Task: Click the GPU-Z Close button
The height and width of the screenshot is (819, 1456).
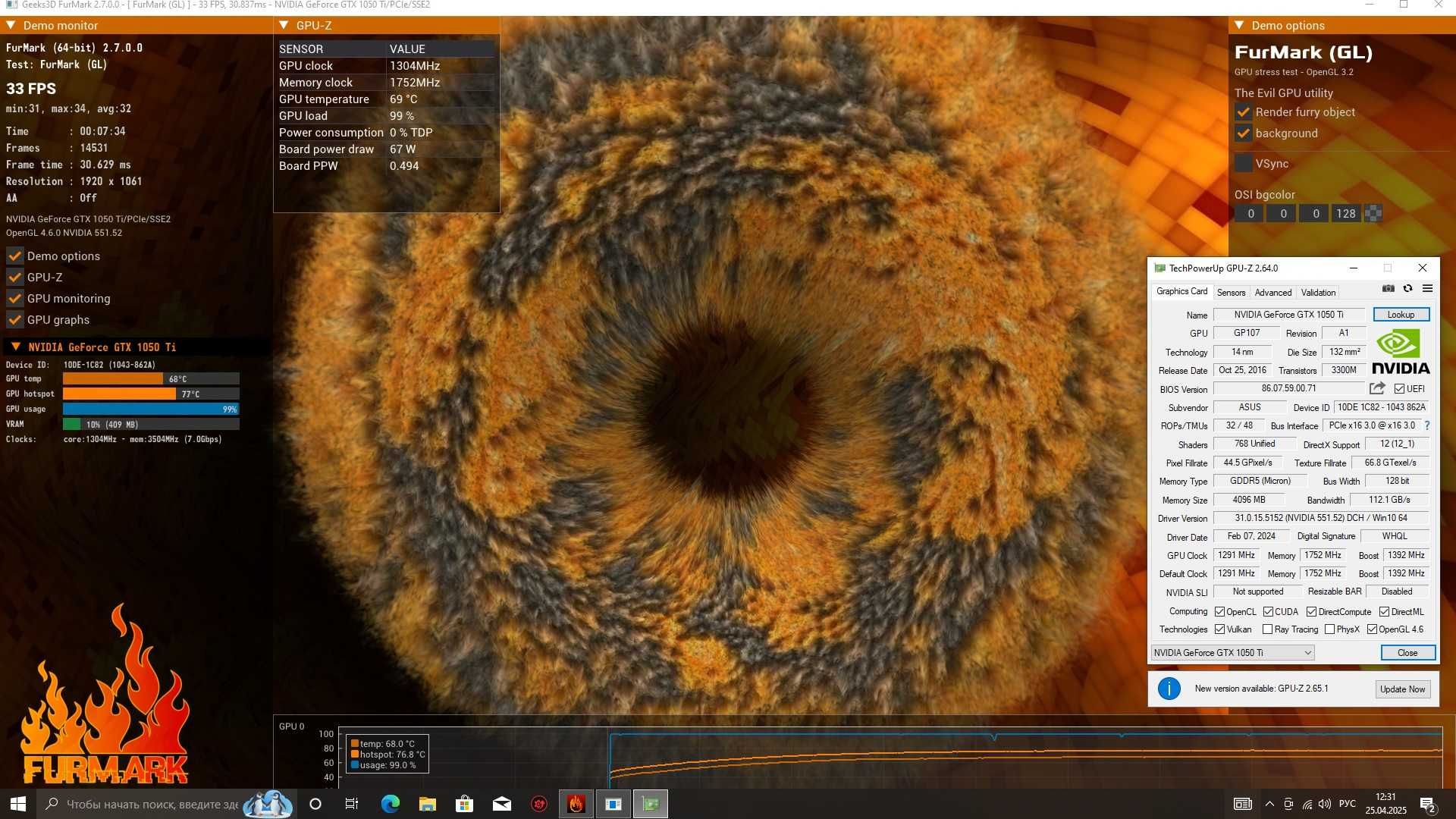Action: [1407, 653]
